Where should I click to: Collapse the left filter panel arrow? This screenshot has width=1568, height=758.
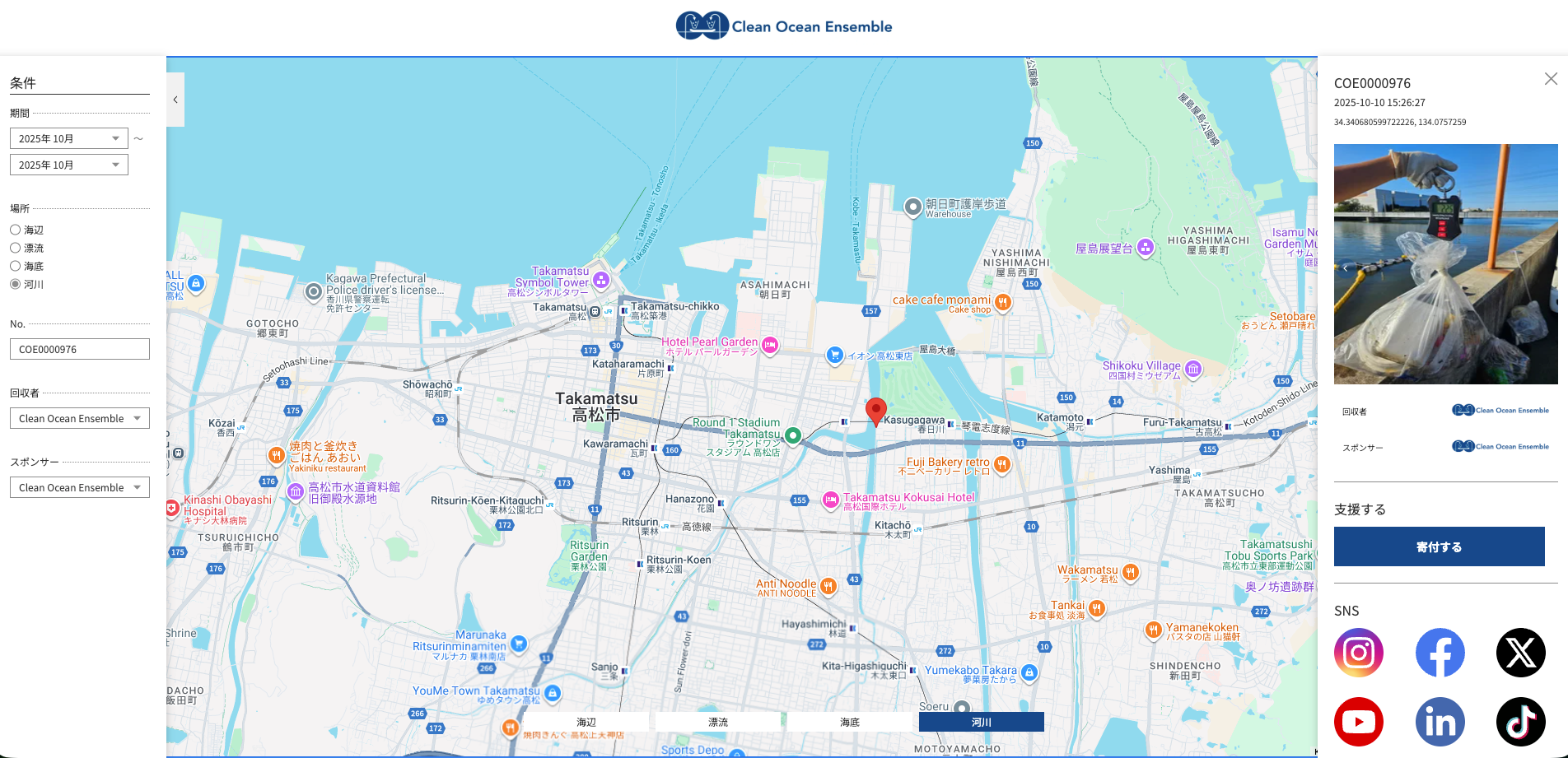[x=175, y=100]
